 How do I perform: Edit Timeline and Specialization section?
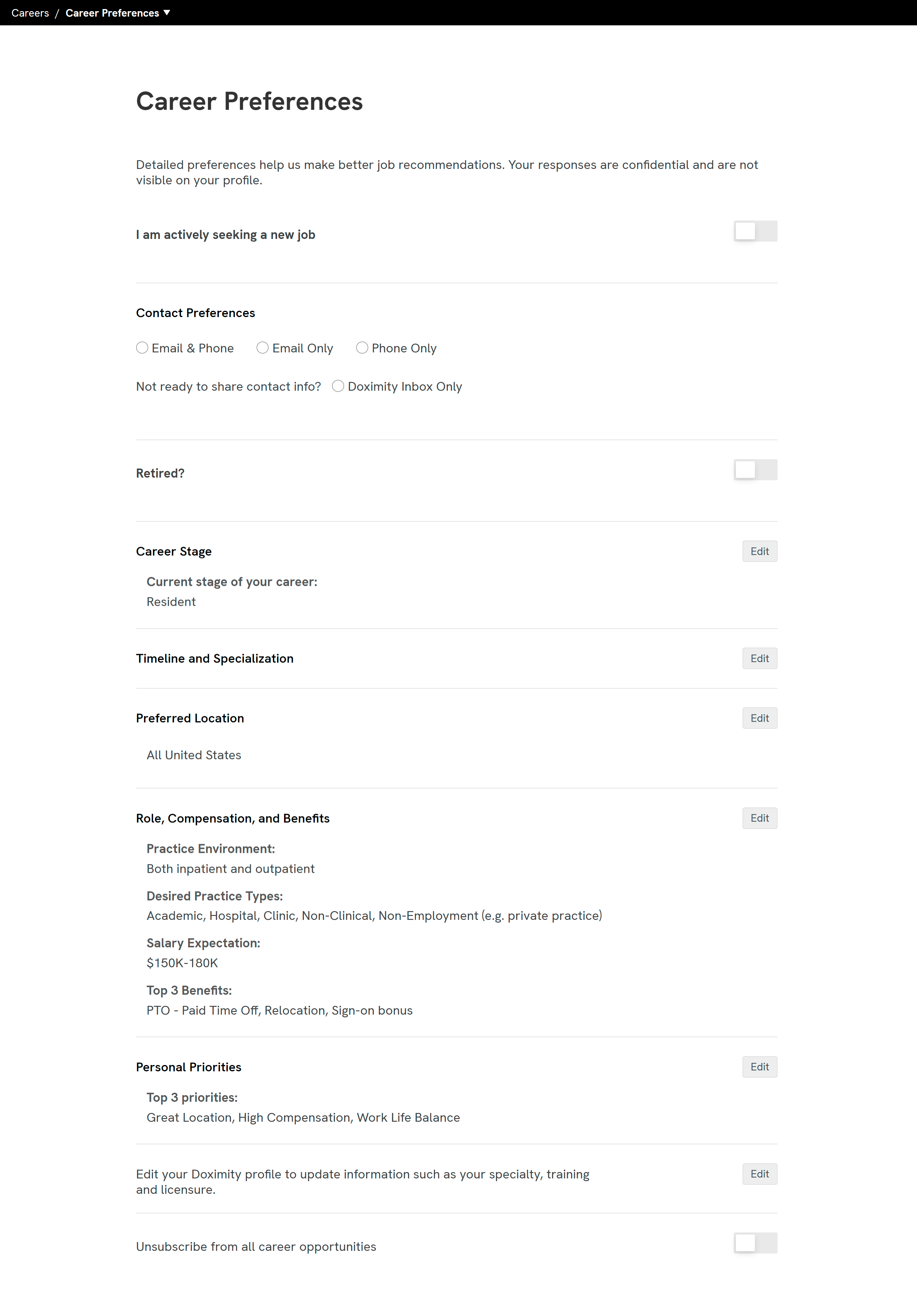tap(760, 659)
